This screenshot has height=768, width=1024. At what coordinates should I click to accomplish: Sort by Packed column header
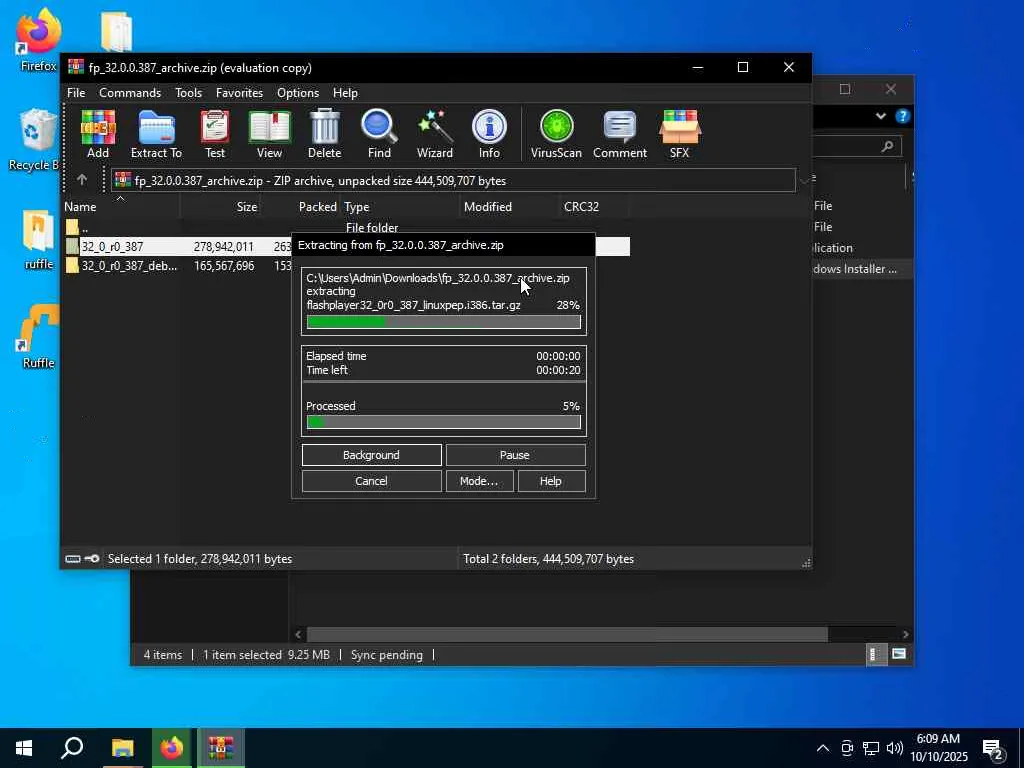pyautogui.click(x=300, y=206)
